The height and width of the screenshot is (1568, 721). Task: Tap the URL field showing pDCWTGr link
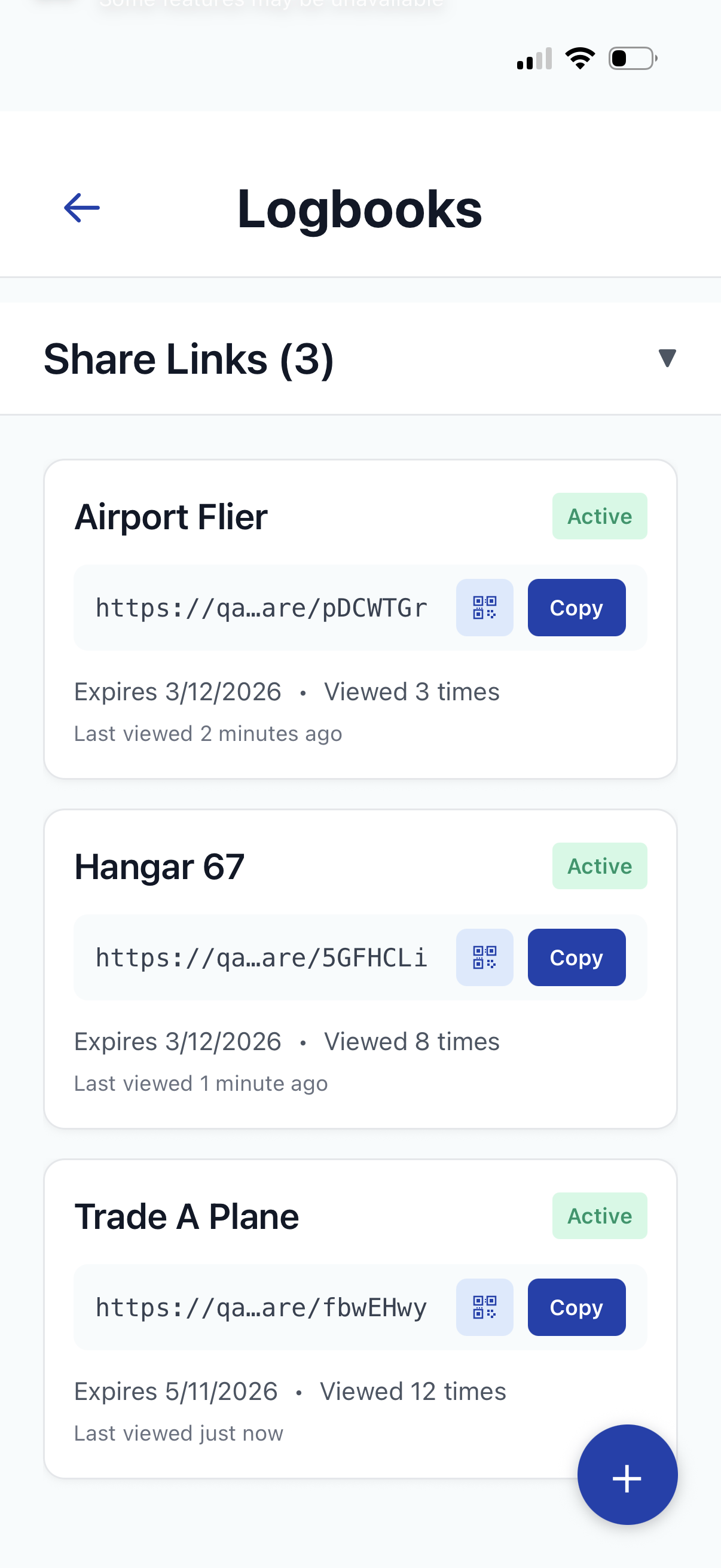coord(262,607)
